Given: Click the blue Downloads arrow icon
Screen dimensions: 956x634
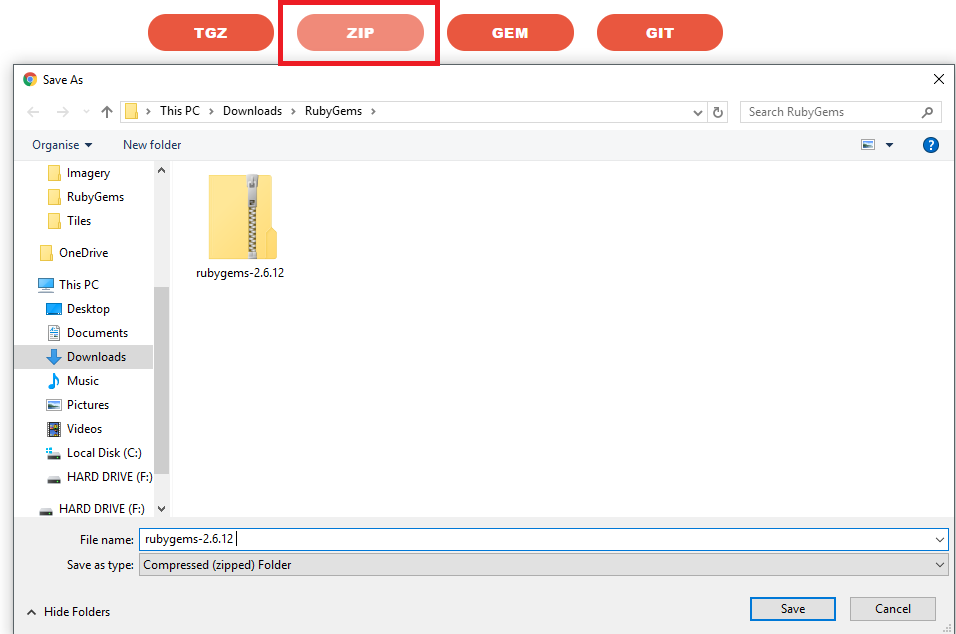Looking at the screenshot, I should [x=54, y=357].
